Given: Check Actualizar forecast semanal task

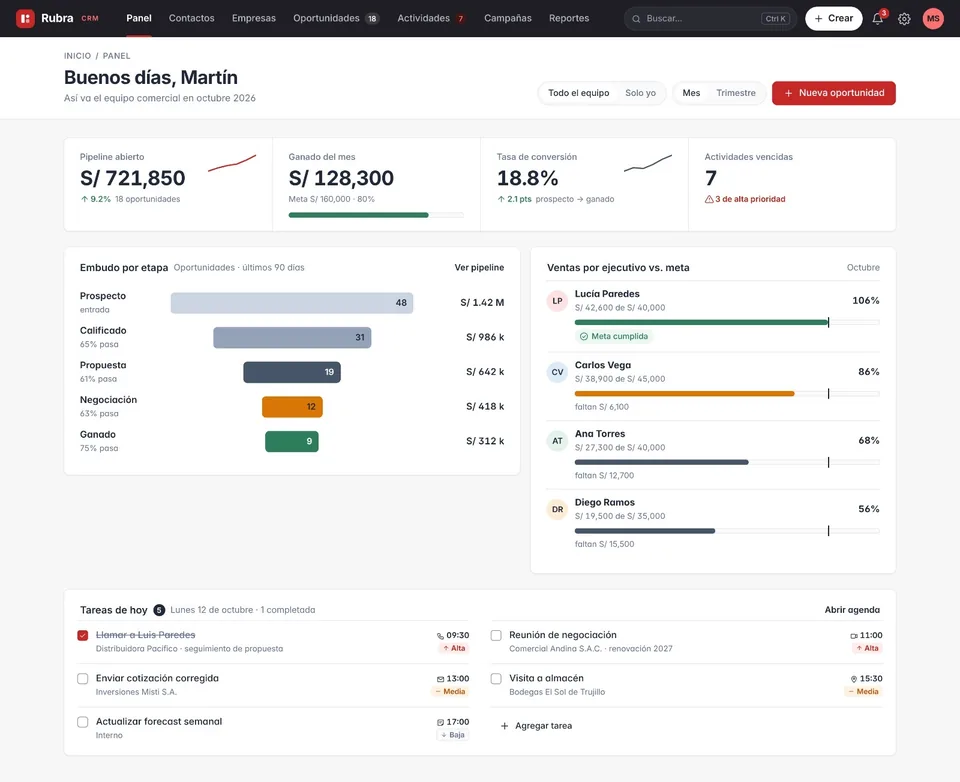Looking at the screenshot, I should tap(83, 722).
